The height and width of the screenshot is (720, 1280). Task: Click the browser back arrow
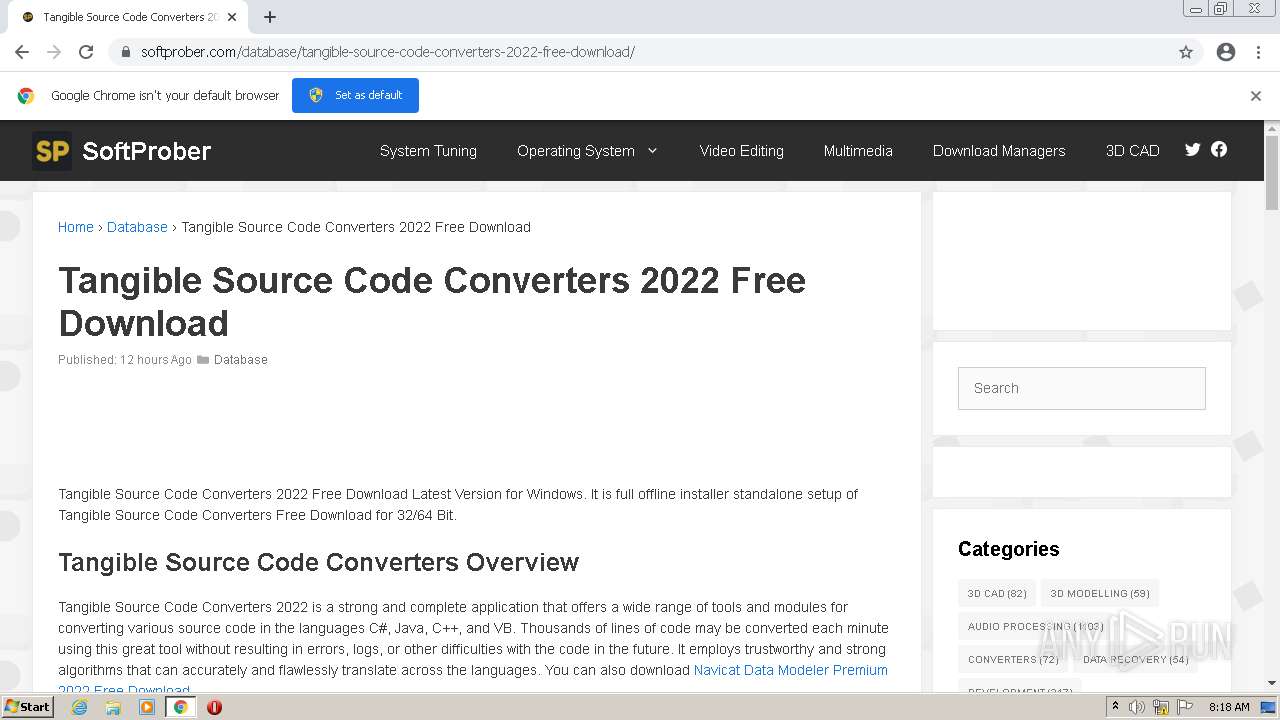tap(22, 52)
